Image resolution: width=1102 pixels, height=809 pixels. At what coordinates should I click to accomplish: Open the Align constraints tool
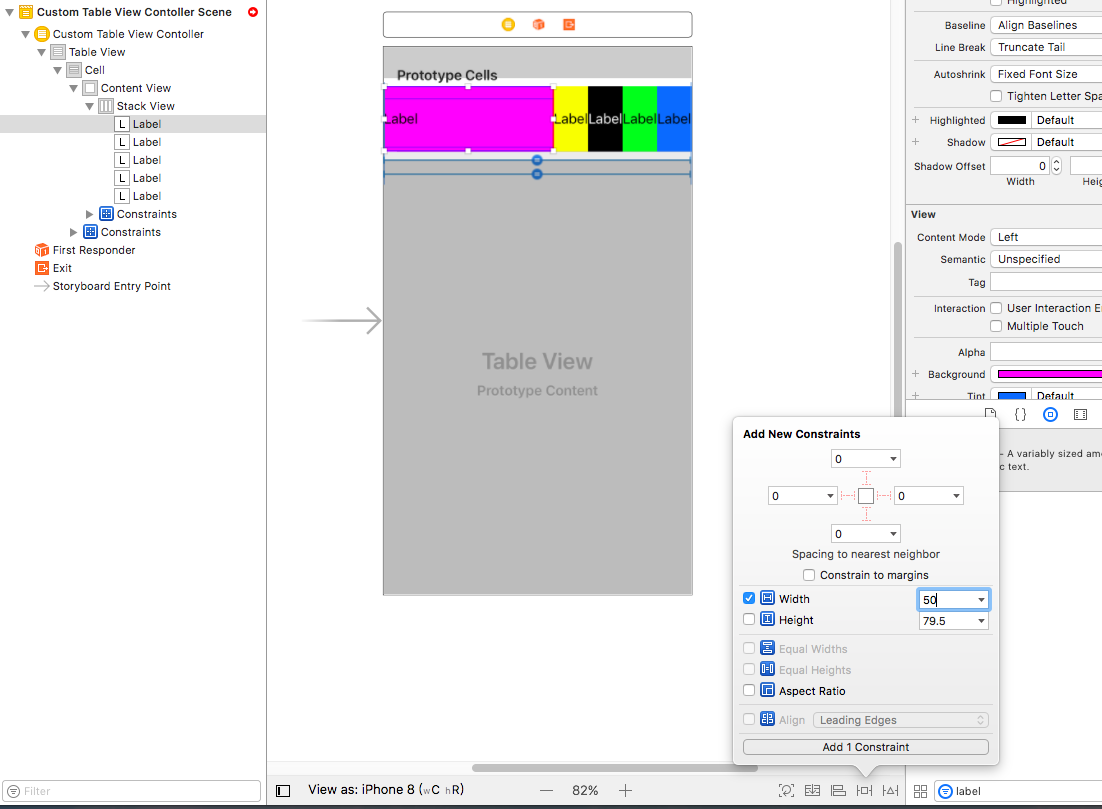[x=839, y=790]
